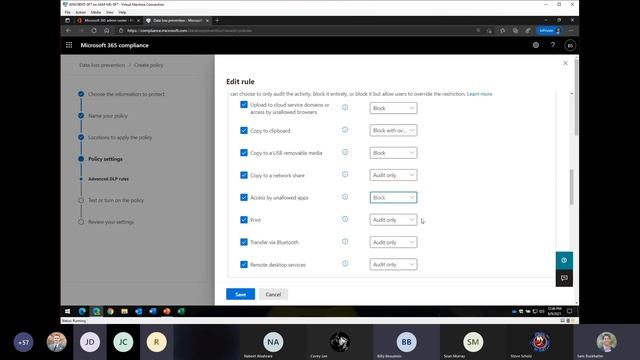Open the notification center icon in taskbar

coord(570,311)
